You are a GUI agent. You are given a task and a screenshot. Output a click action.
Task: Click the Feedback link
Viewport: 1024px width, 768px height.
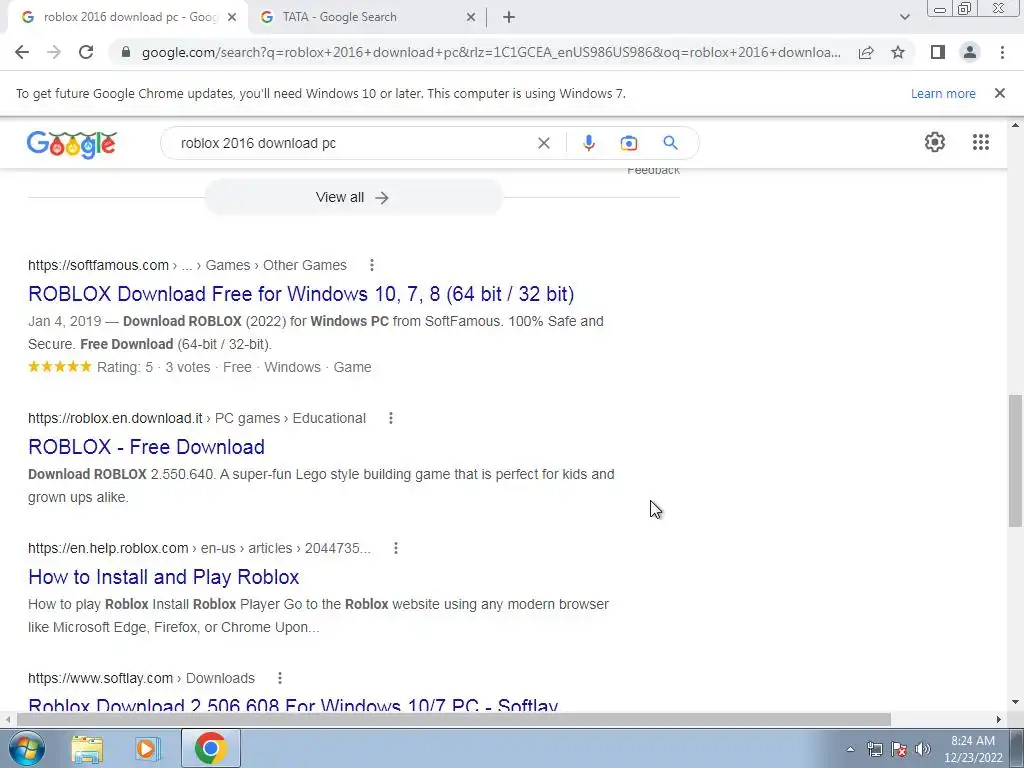click(653, 172)
